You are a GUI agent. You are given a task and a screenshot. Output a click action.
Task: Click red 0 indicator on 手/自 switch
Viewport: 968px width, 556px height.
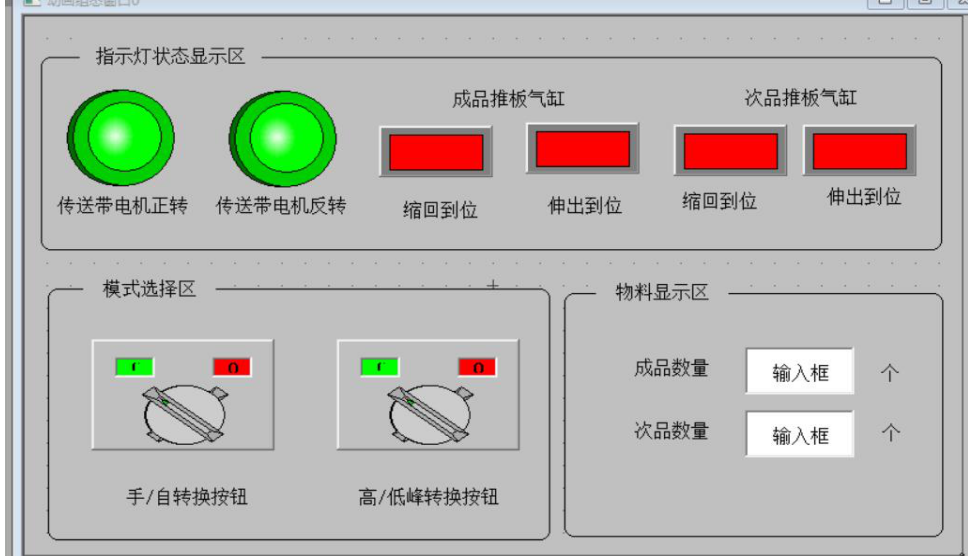point(232,367)
